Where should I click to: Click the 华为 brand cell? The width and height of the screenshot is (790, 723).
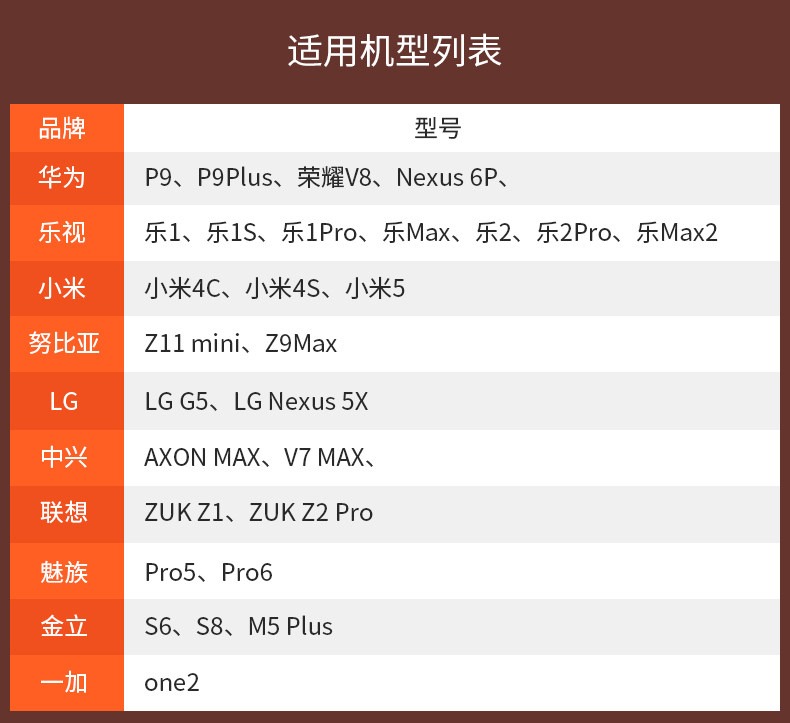[x=67, y=178]
